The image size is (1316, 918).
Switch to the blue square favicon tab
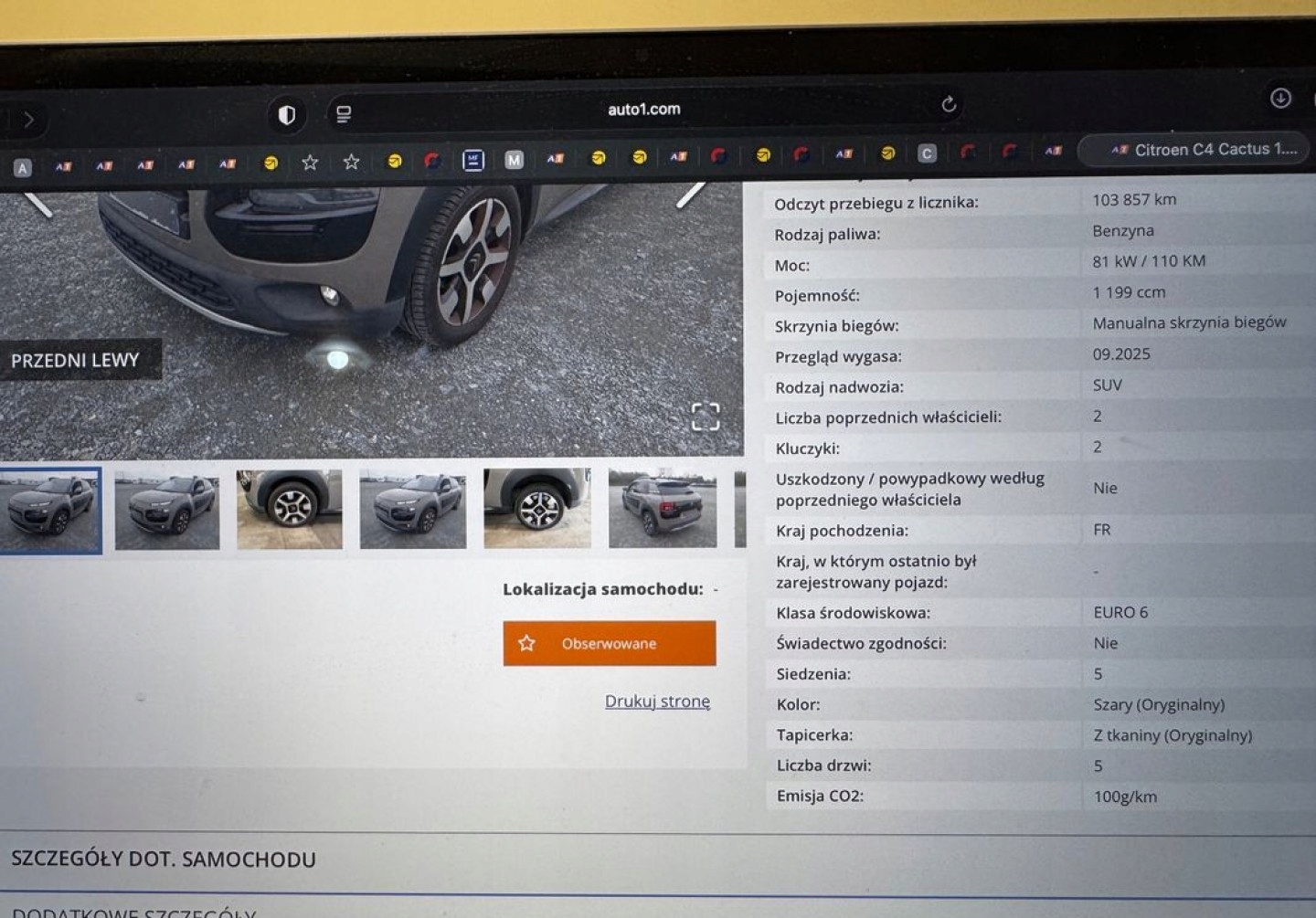[x=472, y=161]
